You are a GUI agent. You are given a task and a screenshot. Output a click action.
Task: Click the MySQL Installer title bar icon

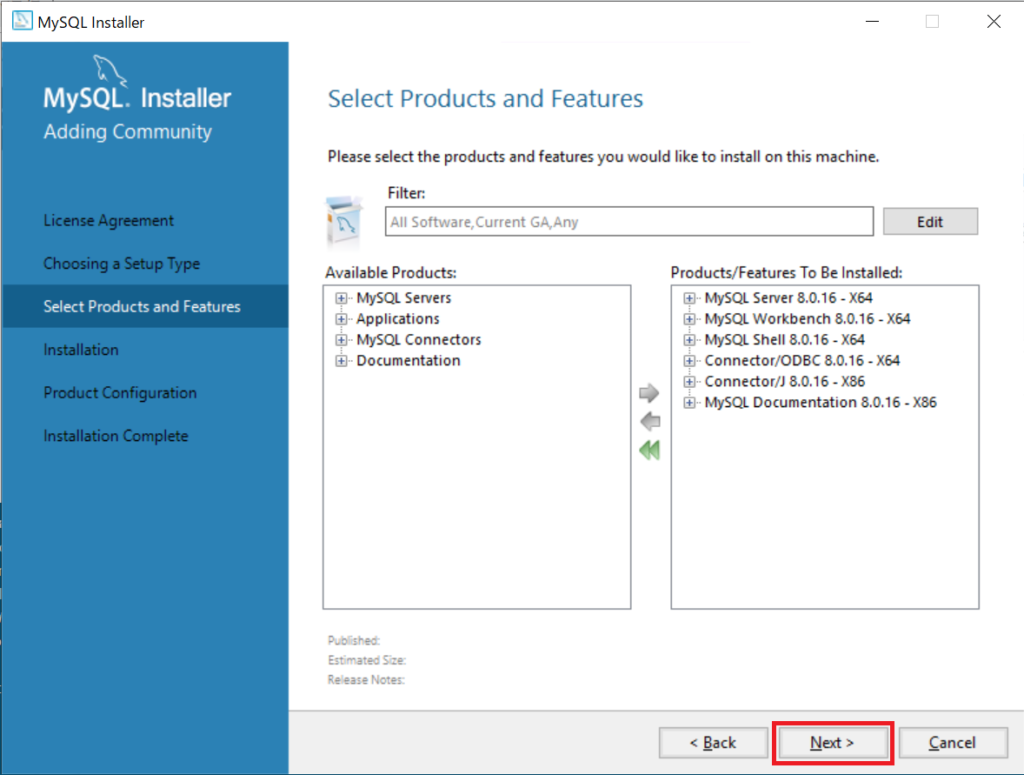pyautogui.click(x=21, y=22)
